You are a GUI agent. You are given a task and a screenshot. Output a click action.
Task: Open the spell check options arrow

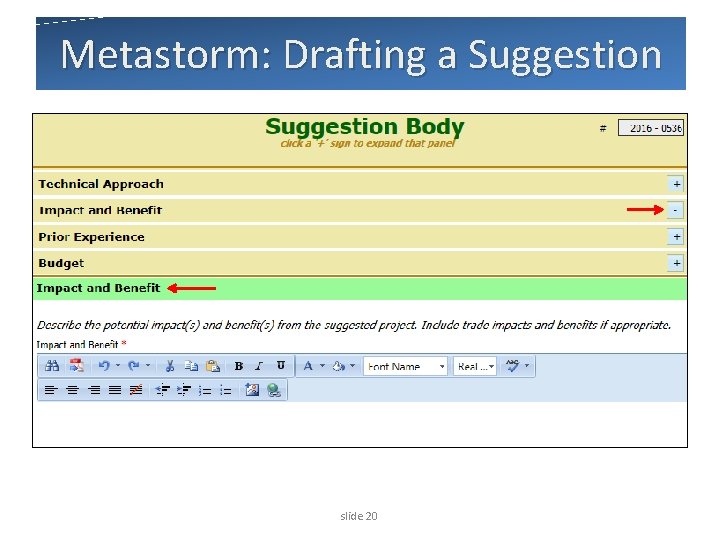click(x=527, y=366)
